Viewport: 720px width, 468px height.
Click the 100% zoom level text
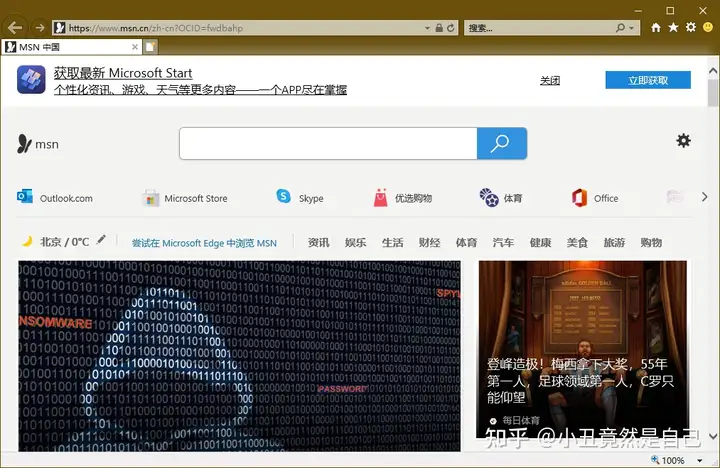(673, 460)
